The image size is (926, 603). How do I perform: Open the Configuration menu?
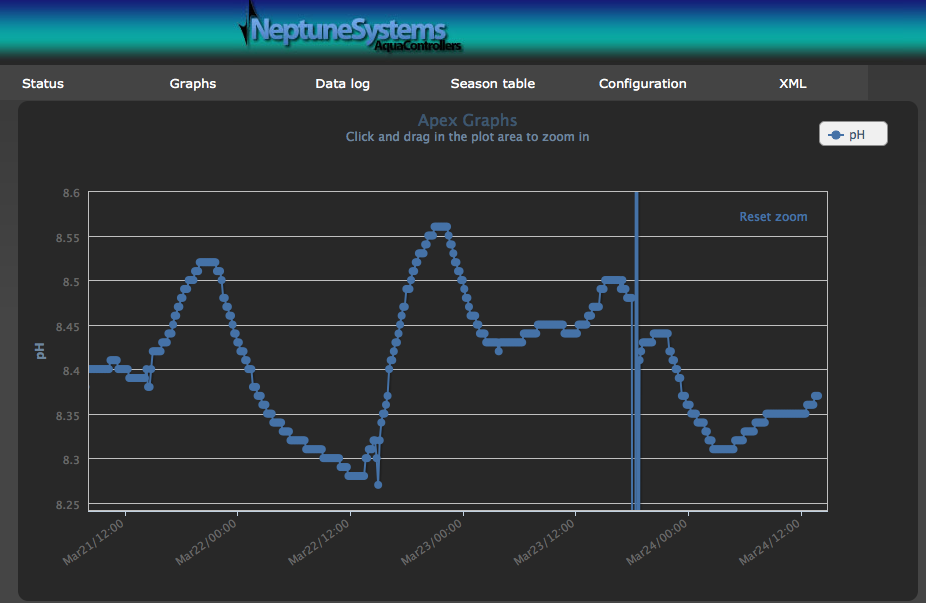pyautogui.click(x=642, y=84)
